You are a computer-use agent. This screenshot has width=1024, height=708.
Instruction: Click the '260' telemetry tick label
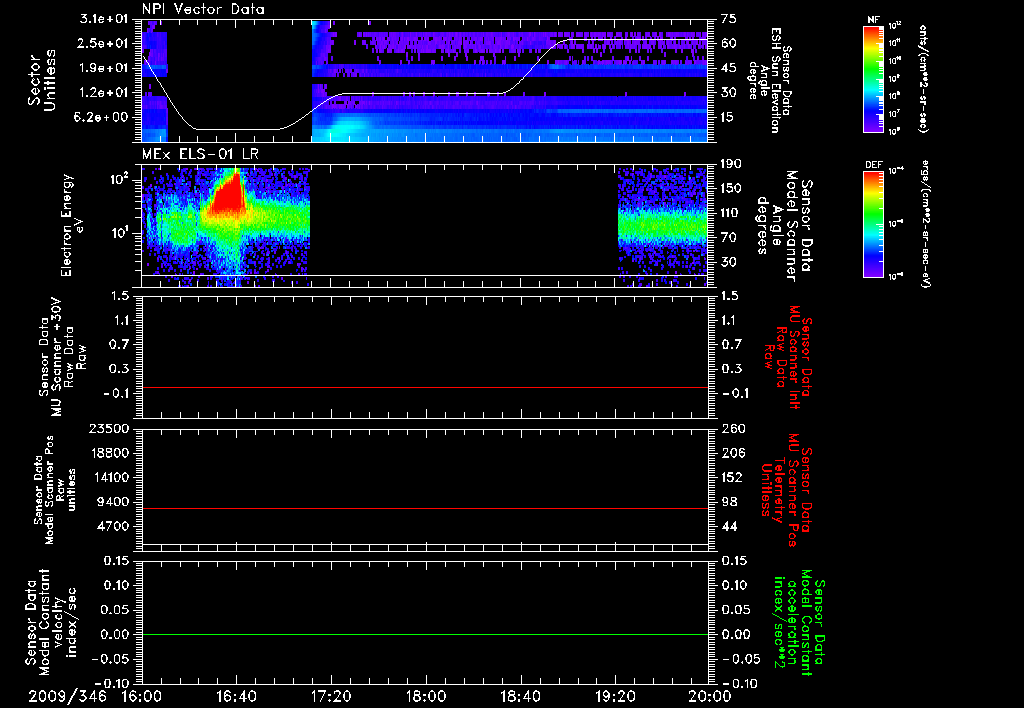click(x=732, y=428)
